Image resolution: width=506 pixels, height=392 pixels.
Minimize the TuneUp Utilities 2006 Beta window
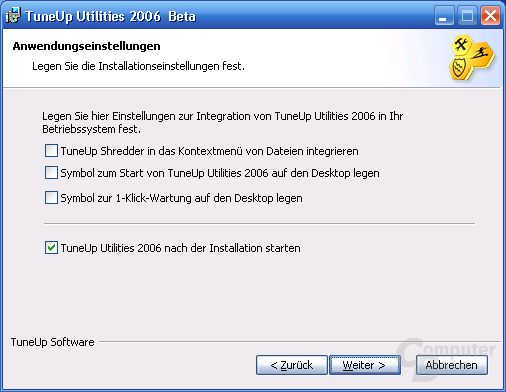pyautogui.click(x=444, y=16)
